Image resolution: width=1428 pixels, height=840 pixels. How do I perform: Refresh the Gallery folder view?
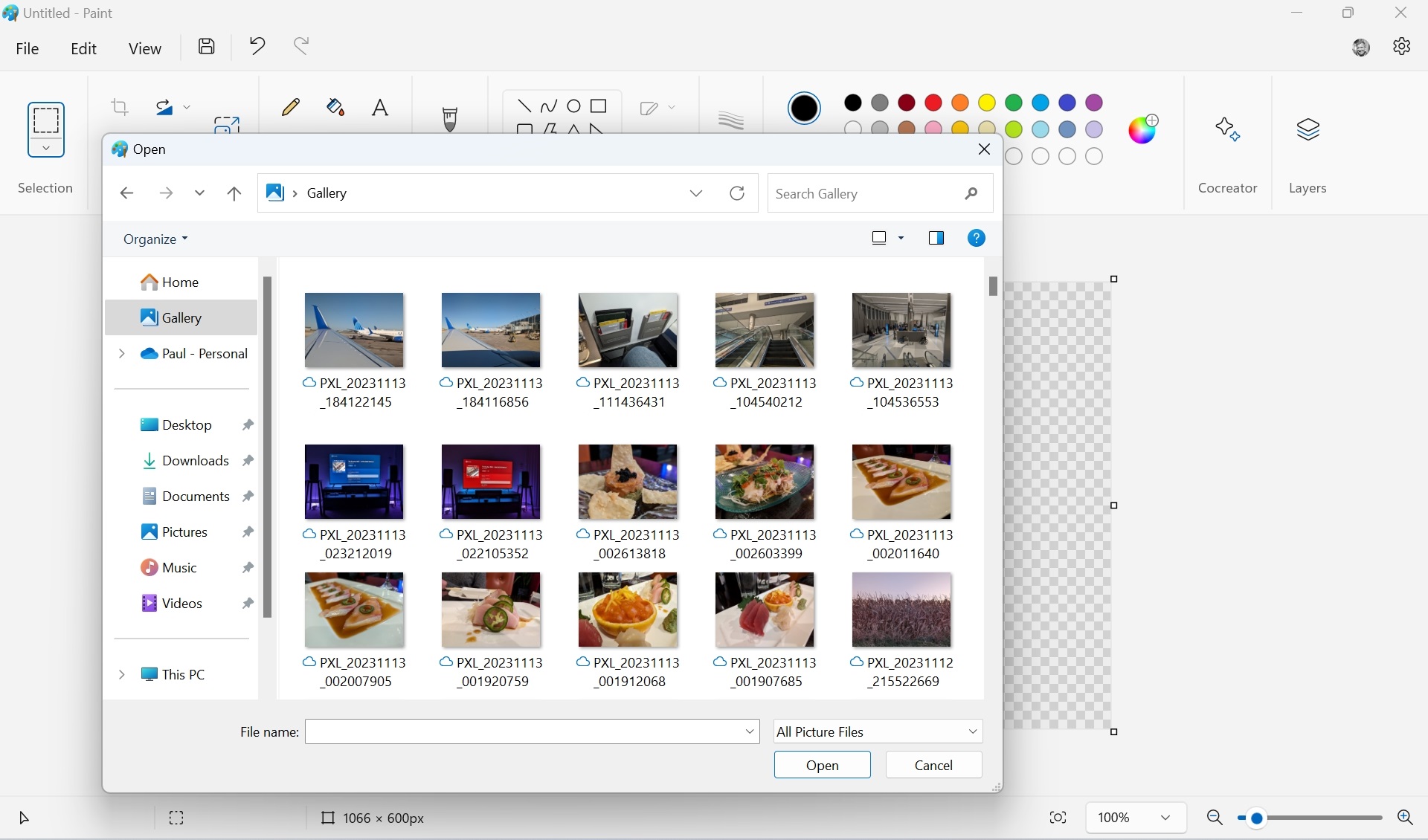737,193
